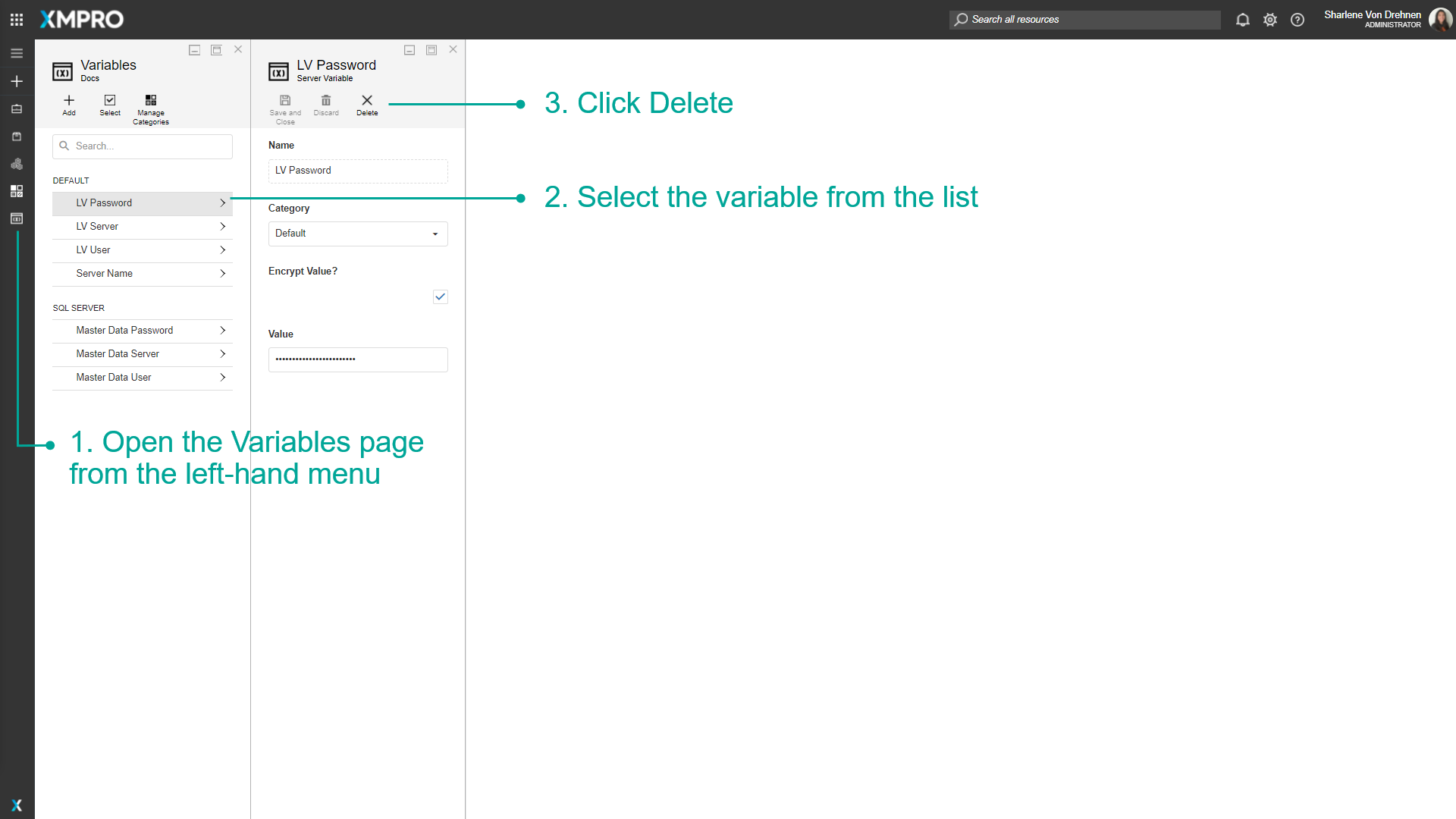The width and height of the screenshot is (1456, 819).
Task: Uncheck the Encrypt Value checkbox
Action: pos(440,297)
